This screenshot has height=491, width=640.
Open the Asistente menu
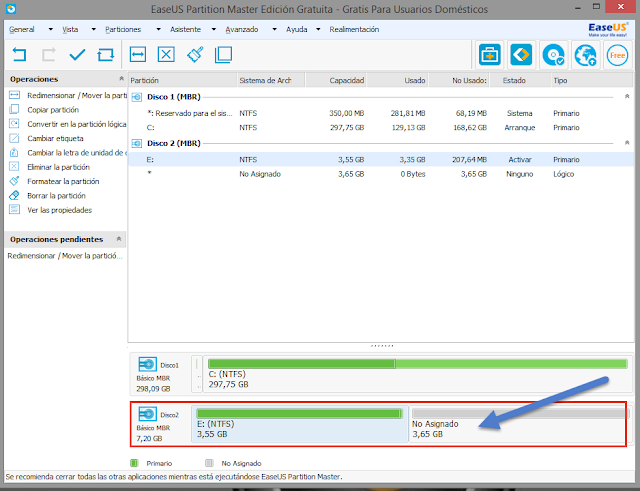click(x=185, y=29)
